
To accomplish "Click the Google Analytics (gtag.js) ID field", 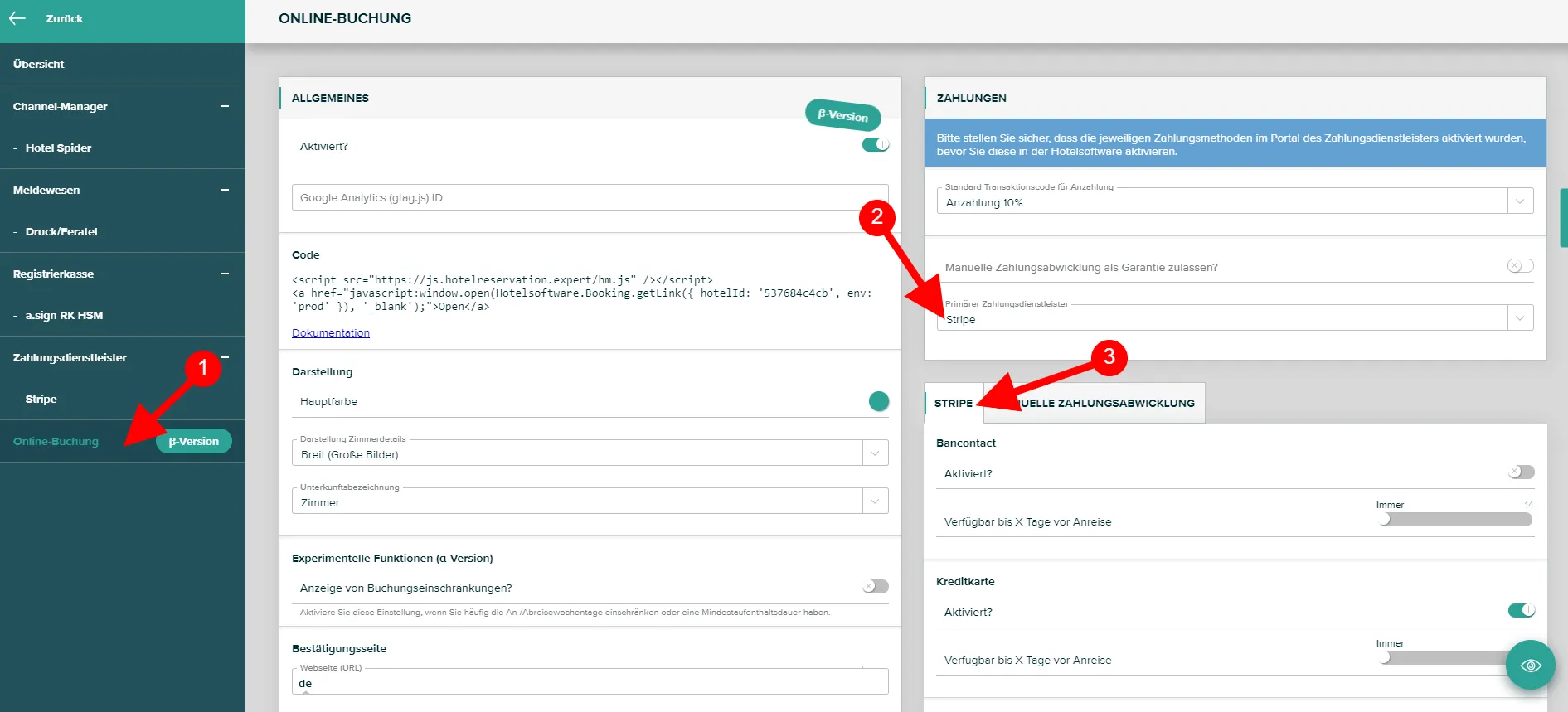I will coord(590,197).
